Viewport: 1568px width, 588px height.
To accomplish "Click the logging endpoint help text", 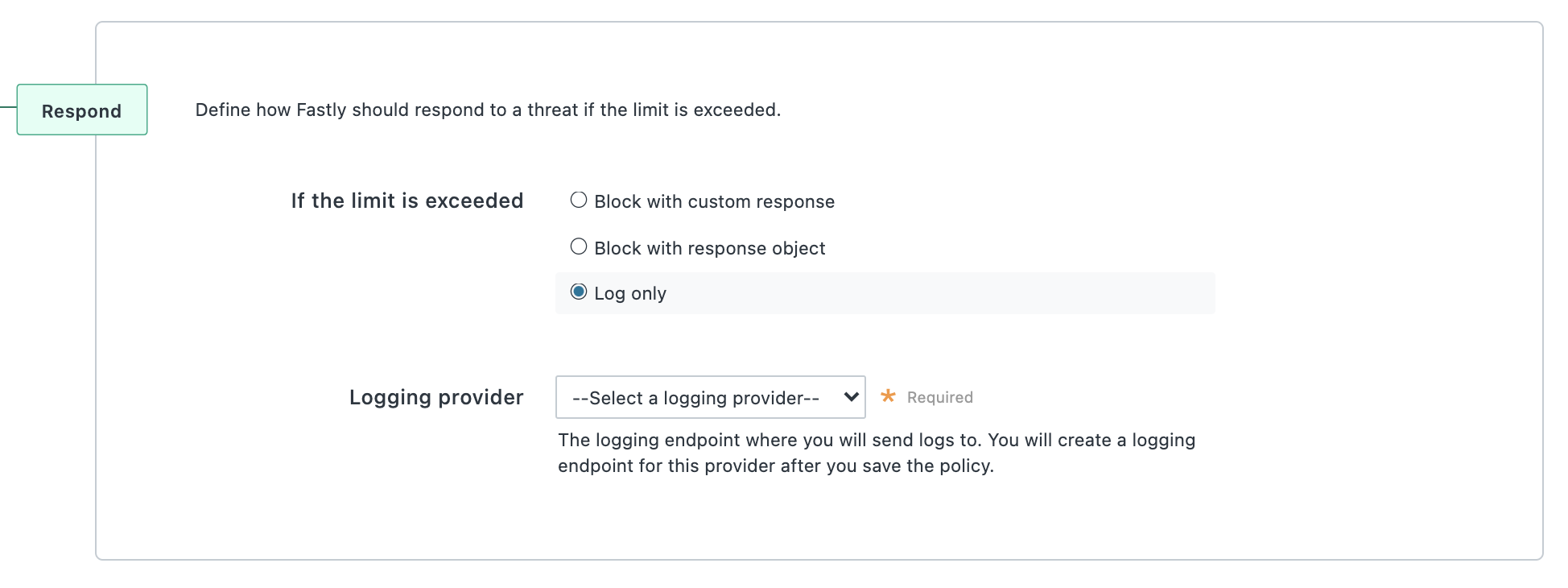I will 877,441.
